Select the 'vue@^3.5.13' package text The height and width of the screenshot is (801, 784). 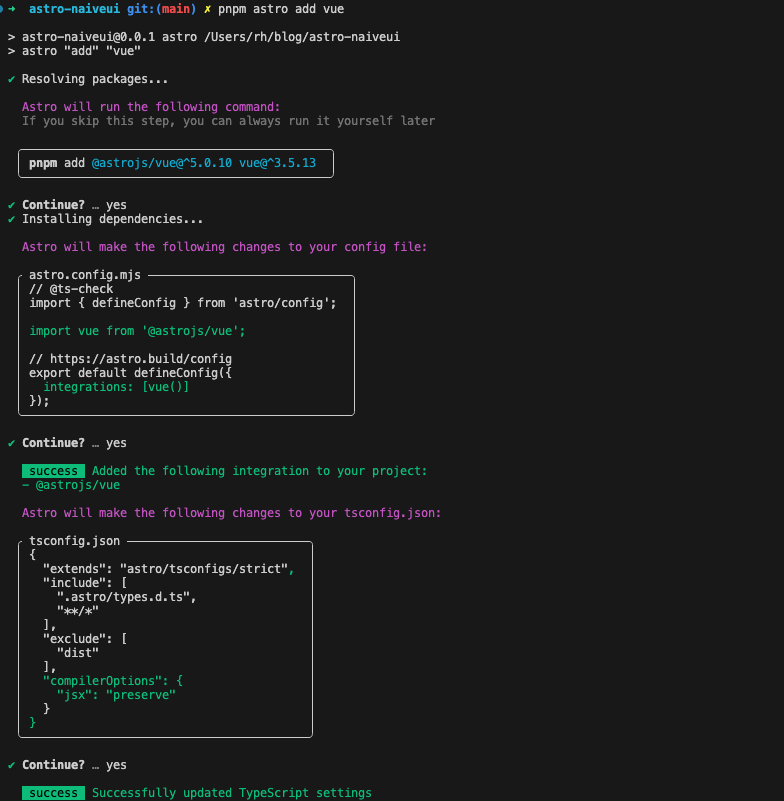click(x=277, y=163)
